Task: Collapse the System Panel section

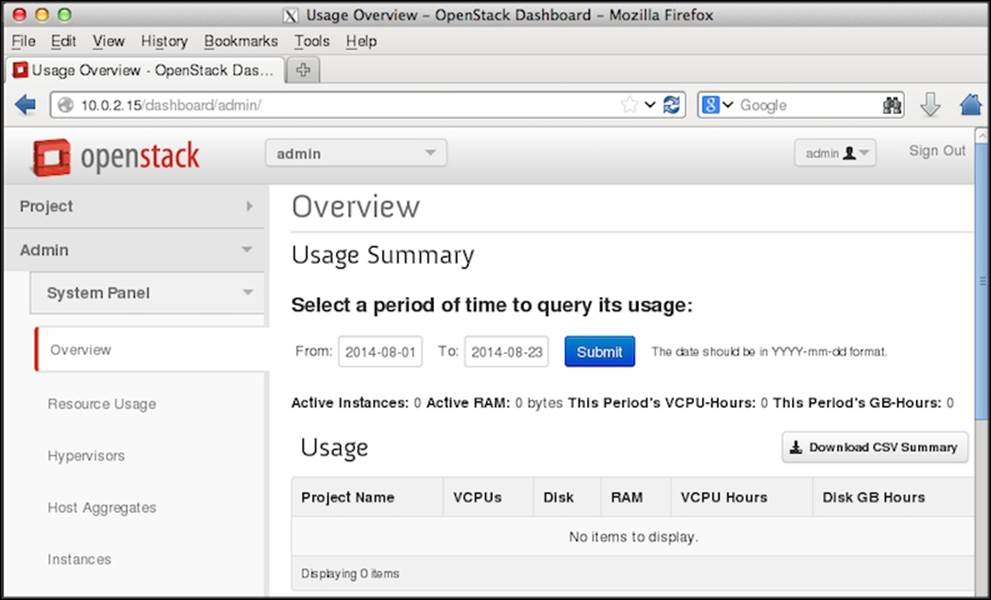Action: [147, 293]
